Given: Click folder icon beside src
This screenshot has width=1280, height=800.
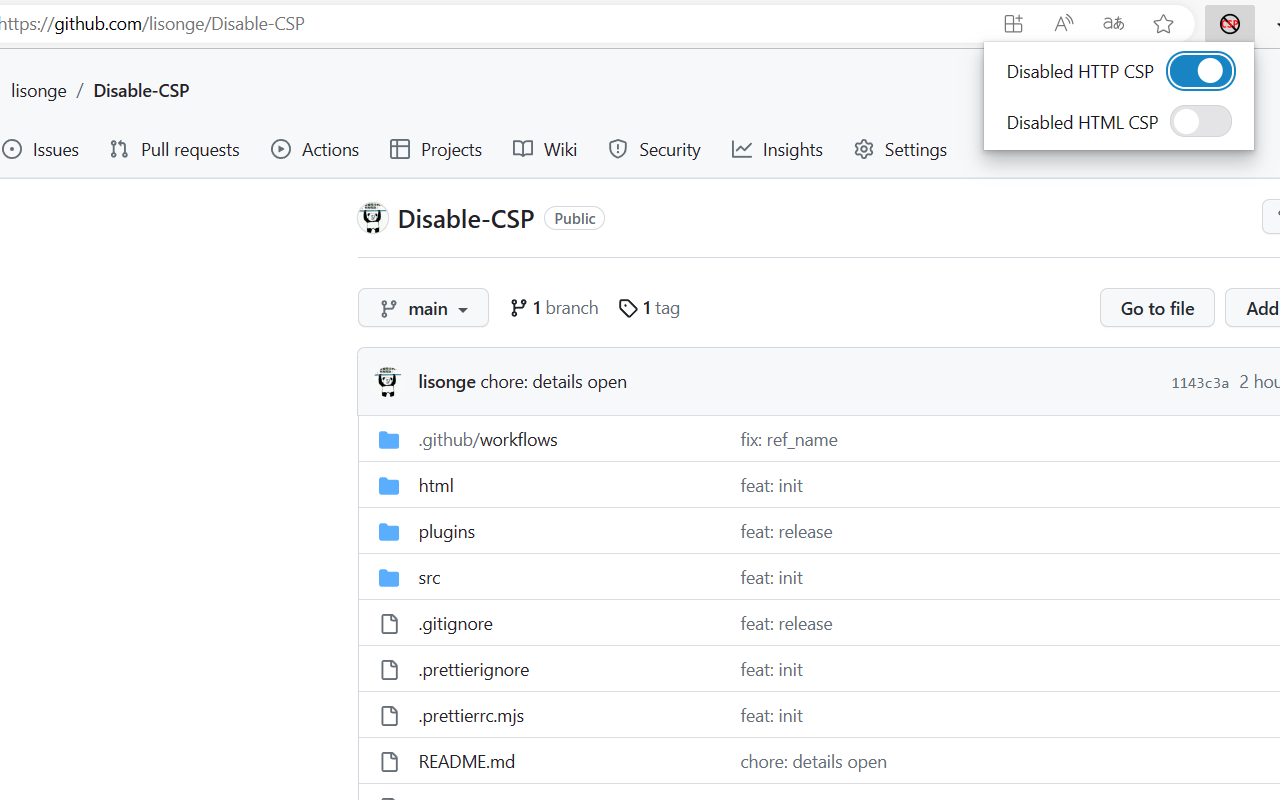Looking at the screenshot, I should pos(389,578).
